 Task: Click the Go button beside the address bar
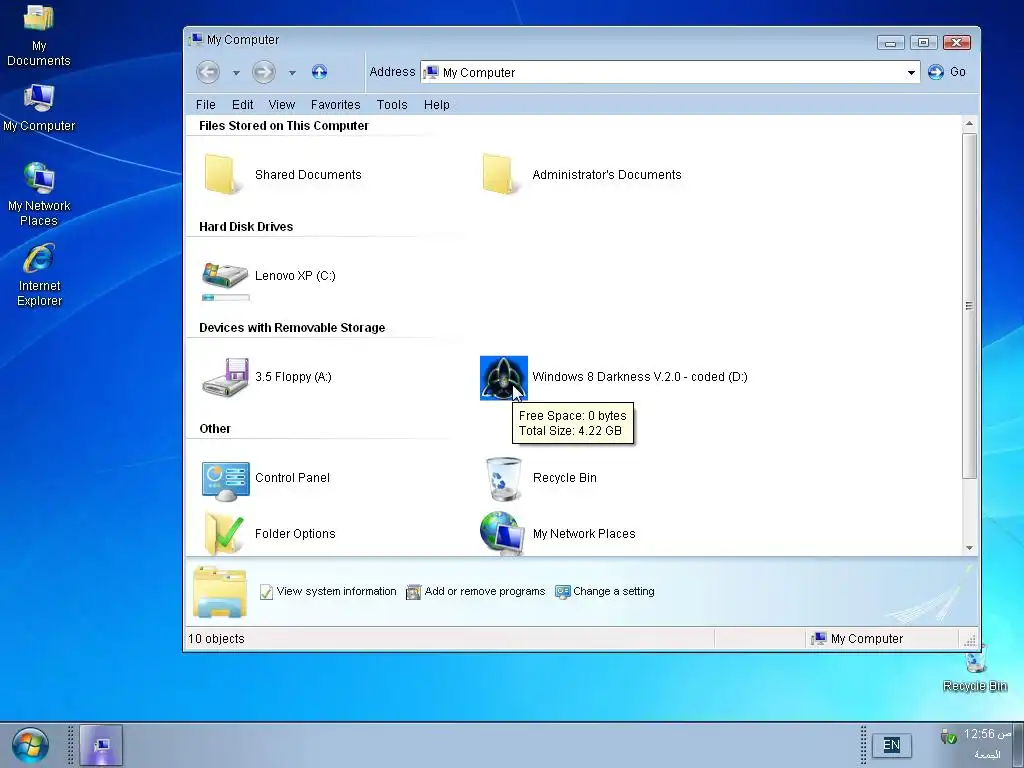[x=946, y=72]
